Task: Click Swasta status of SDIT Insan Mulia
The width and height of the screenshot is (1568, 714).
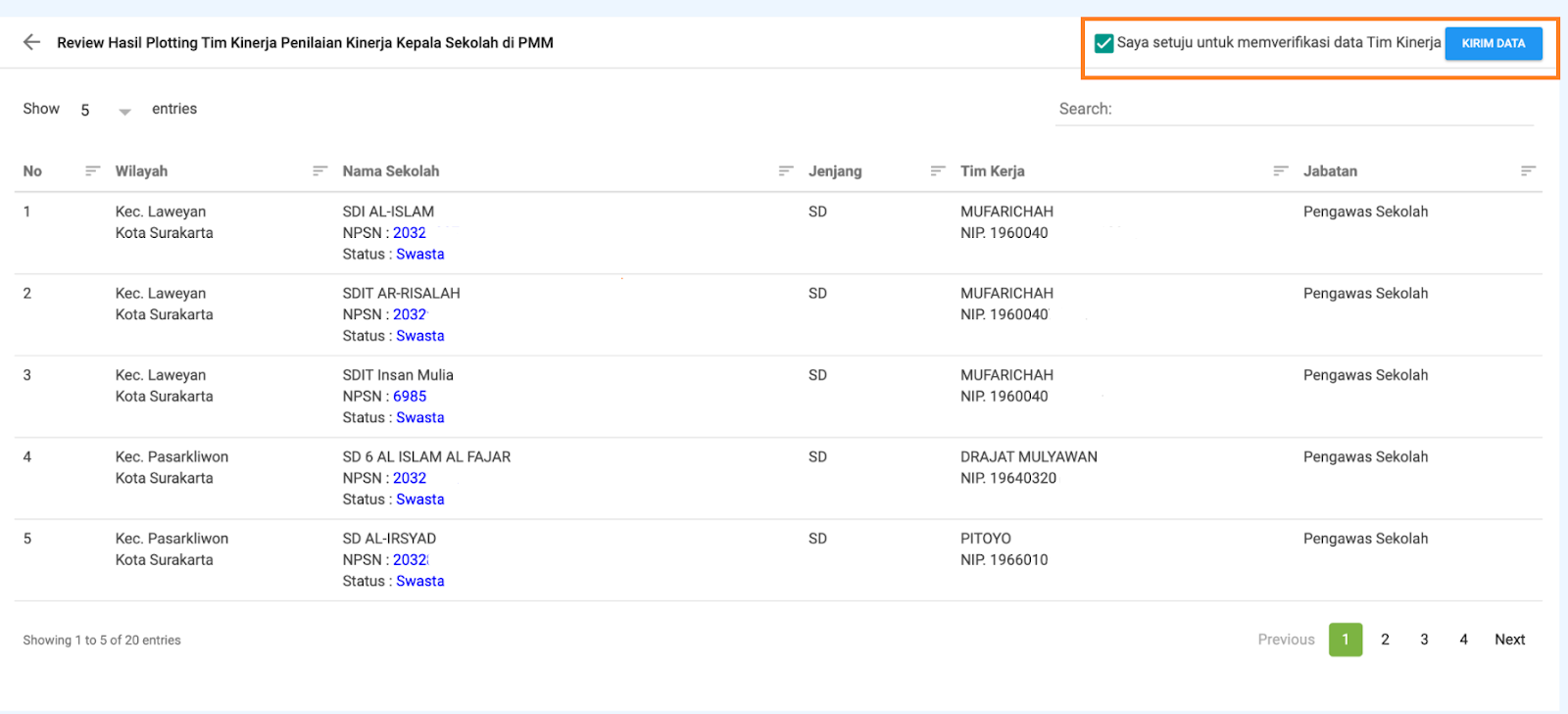Action: pos(420,418)
